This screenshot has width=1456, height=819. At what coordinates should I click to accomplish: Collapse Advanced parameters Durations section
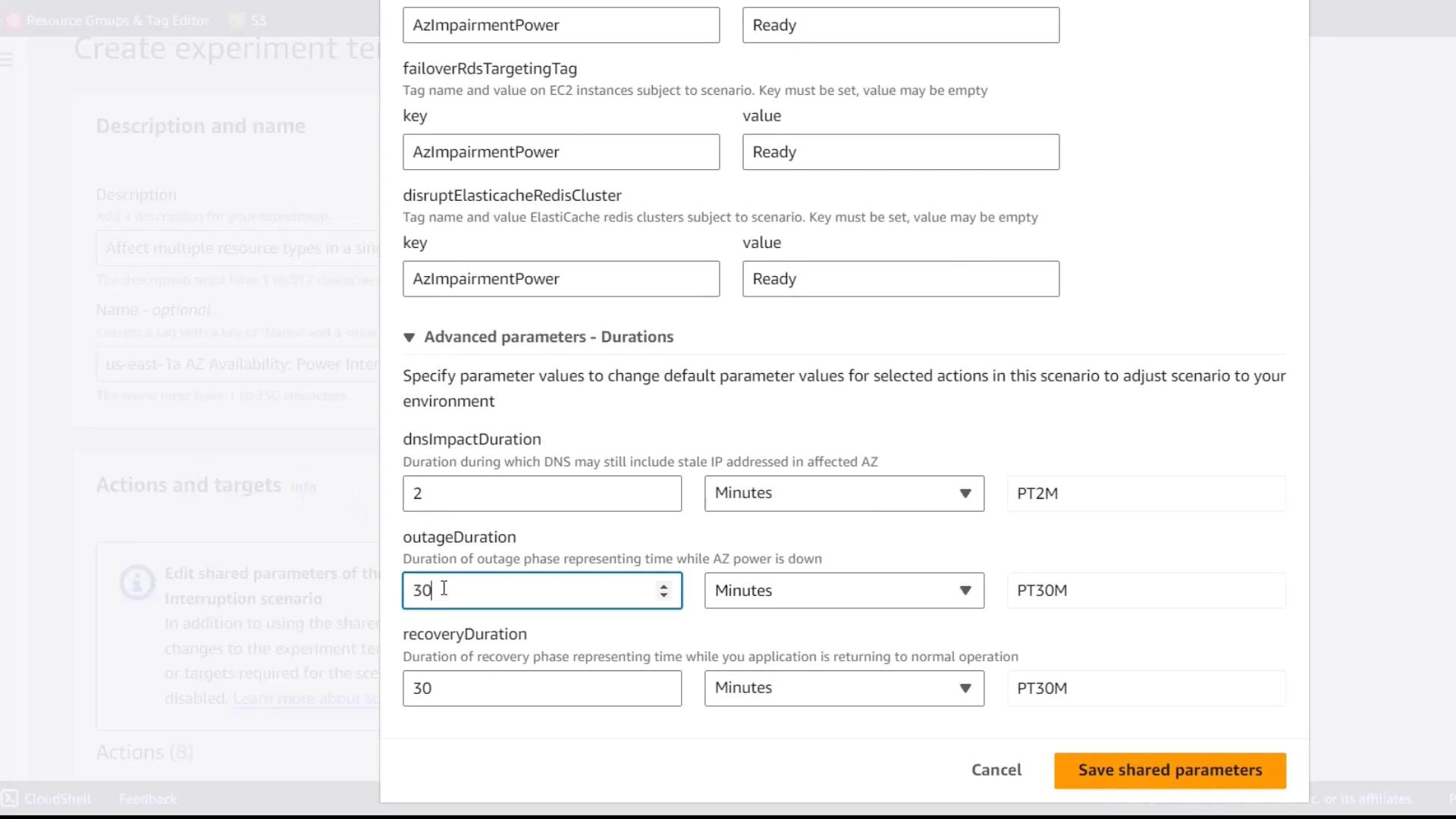409,337
